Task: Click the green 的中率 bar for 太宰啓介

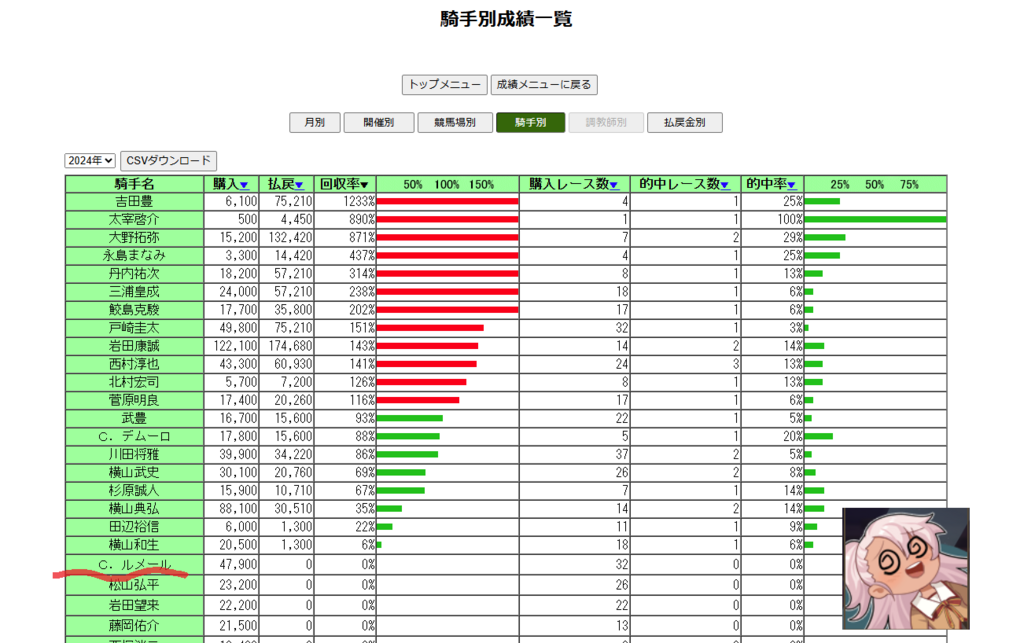Action: point(874,219)
